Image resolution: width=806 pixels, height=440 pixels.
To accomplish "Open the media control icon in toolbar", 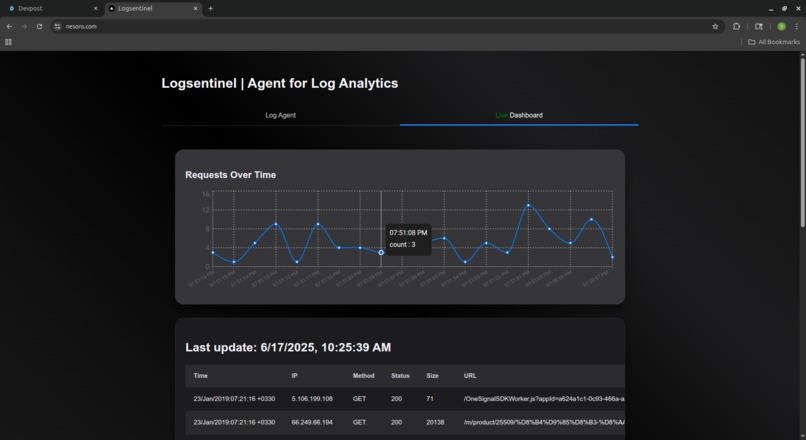I will click(759, 26).
